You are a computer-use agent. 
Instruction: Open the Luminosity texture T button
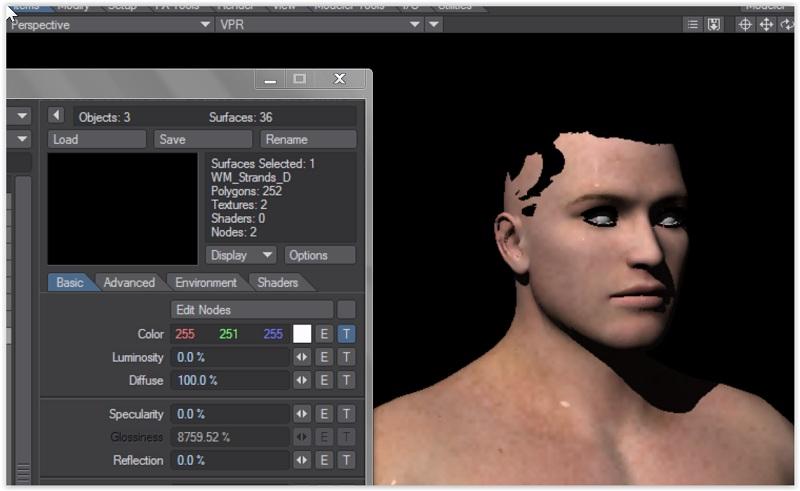click(346, 357)
